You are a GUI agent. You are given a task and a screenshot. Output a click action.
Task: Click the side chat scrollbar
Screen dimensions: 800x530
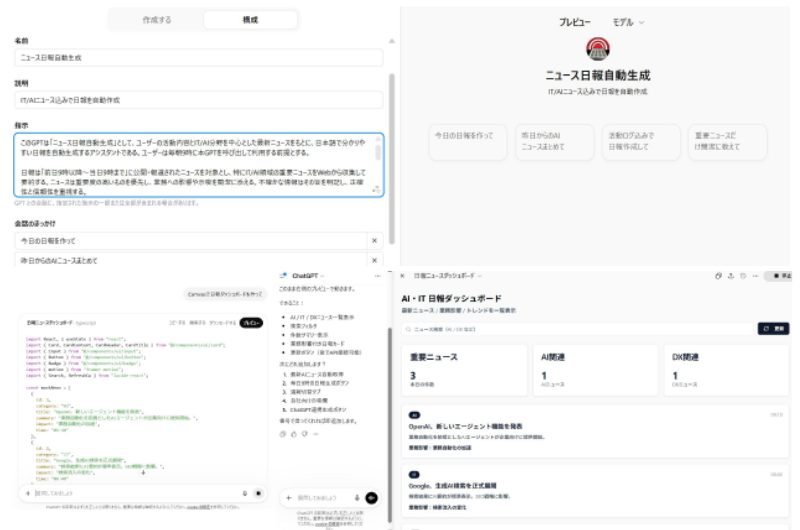click(390, 423)
